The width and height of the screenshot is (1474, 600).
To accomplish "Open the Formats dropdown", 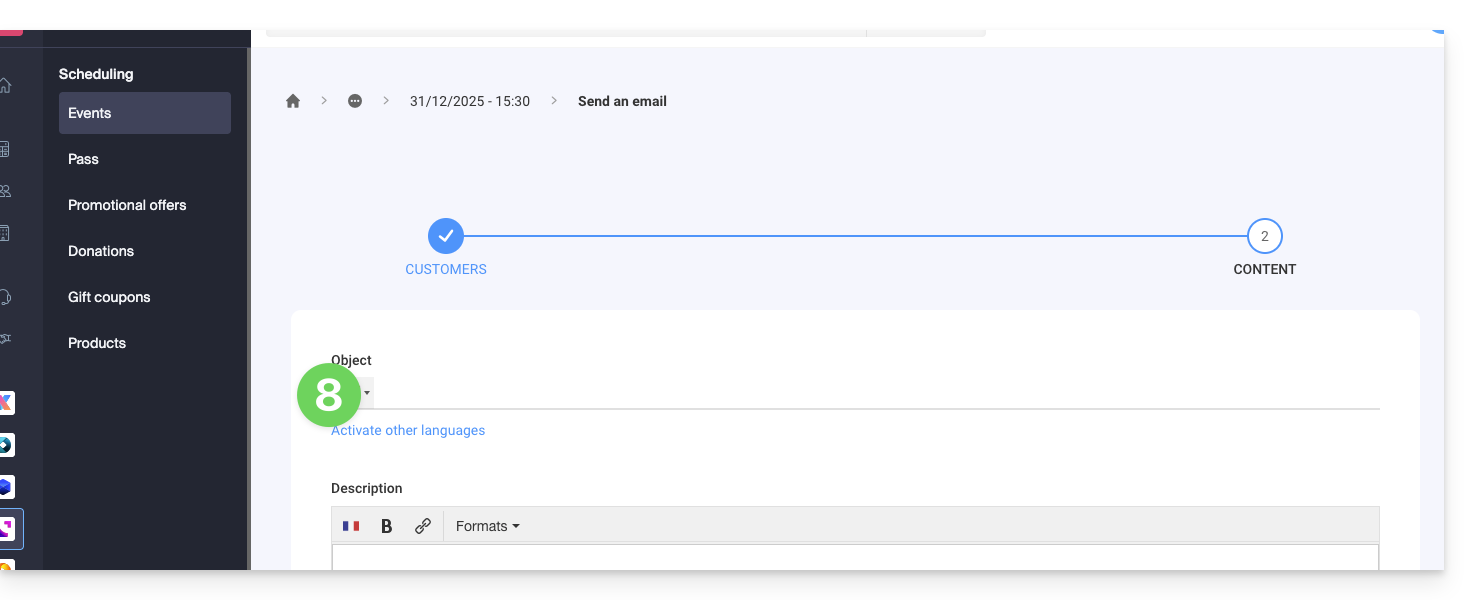I will coord(487,526).
